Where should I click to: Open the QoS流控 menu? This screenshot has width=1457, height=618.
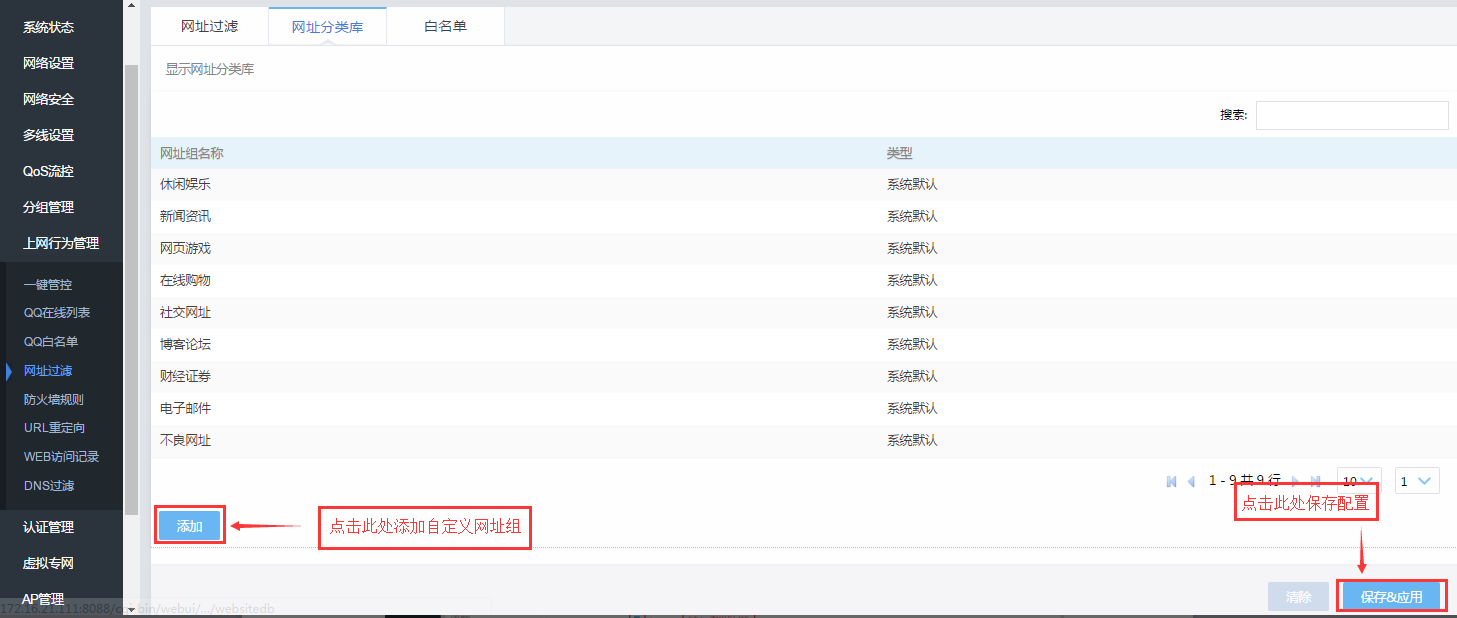tap(49, 171)
